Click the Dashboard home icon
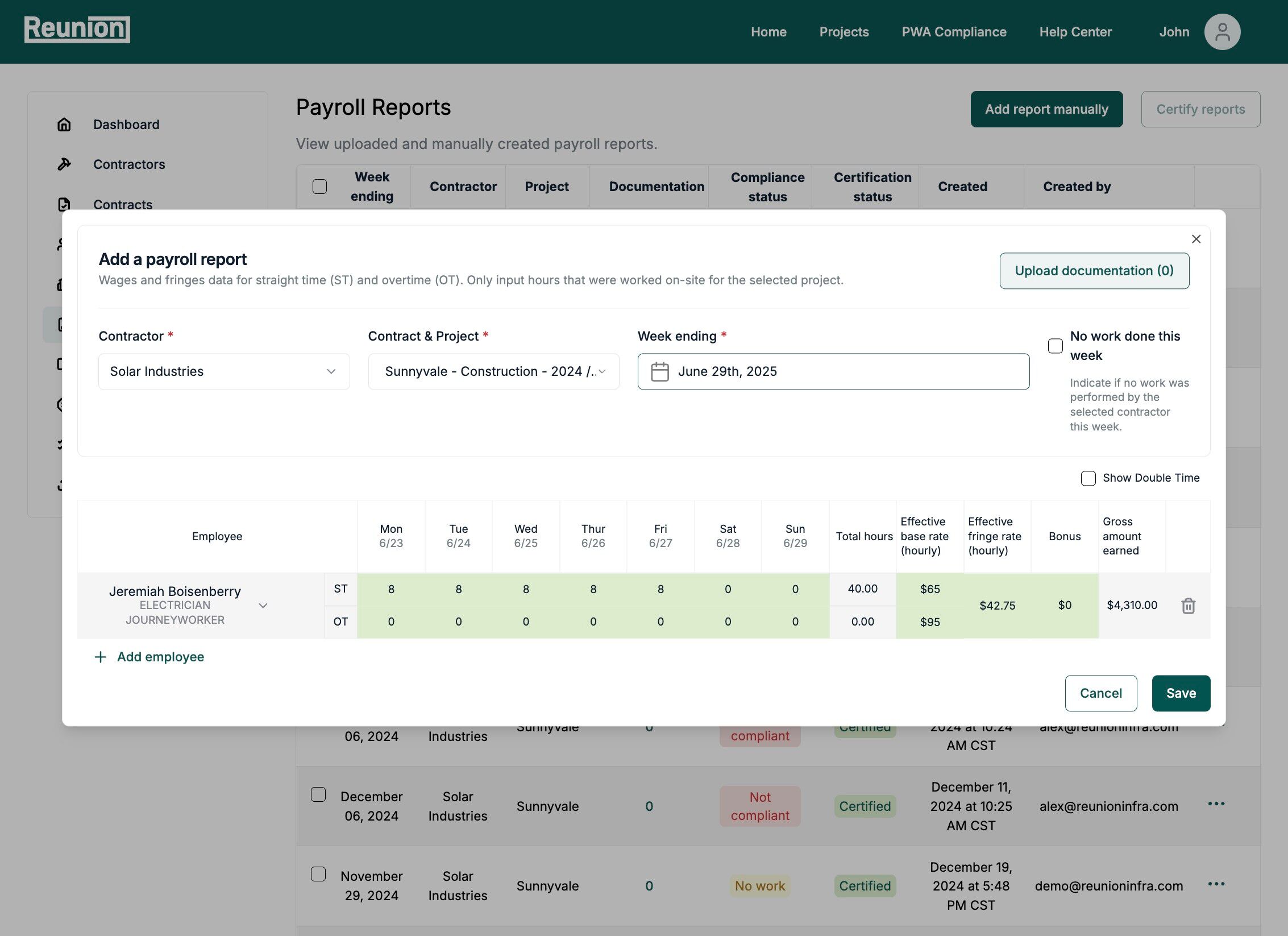Screen dimensions: 1288x936 tap(64, 125)
